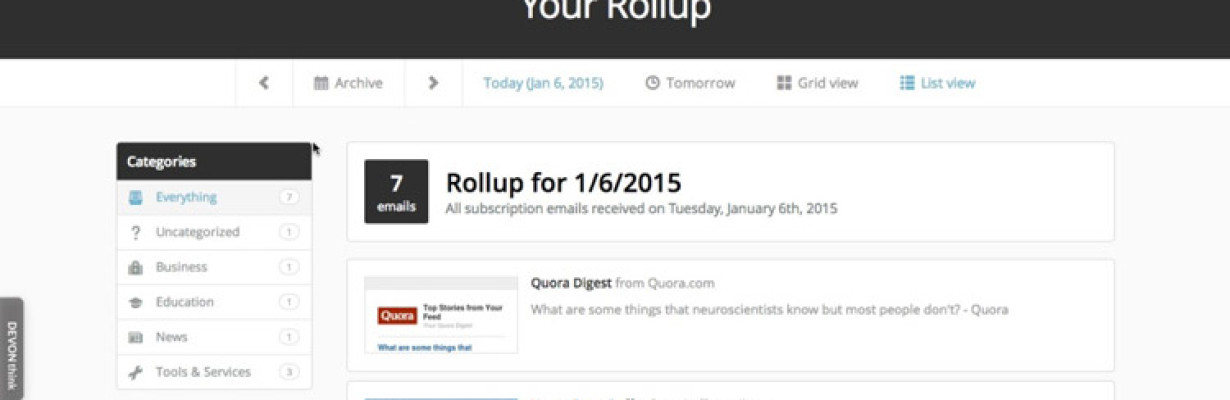The image size is (1230, 400).
Task: Click the clock icon beside Tomorrow
Action: click(x=652, y=83)
